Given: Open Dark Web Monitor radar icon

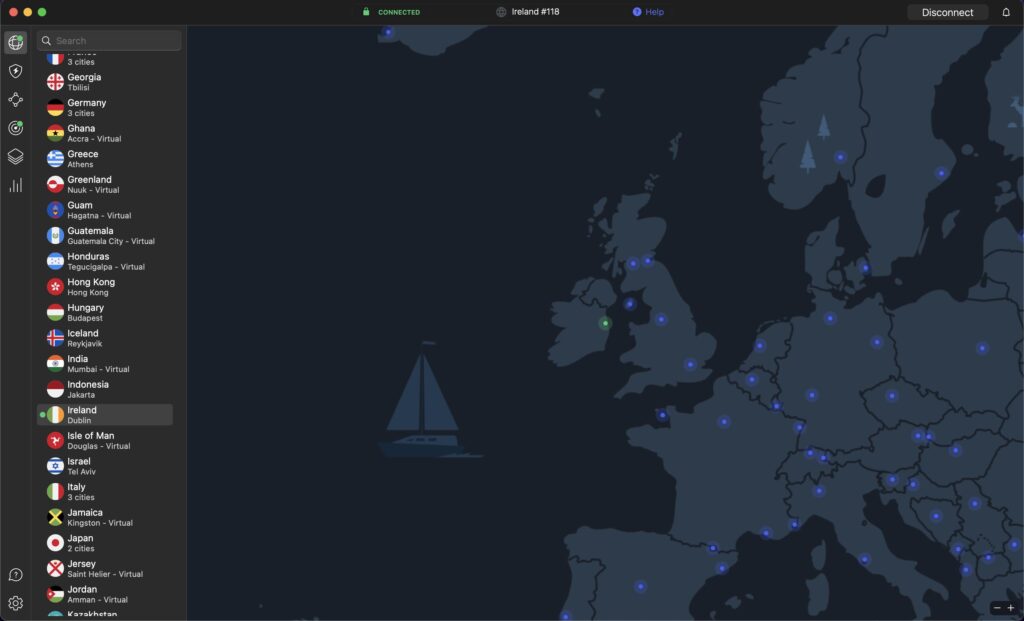Looking at the screenshot, I should pyautogui.click(x=16, y=128).
